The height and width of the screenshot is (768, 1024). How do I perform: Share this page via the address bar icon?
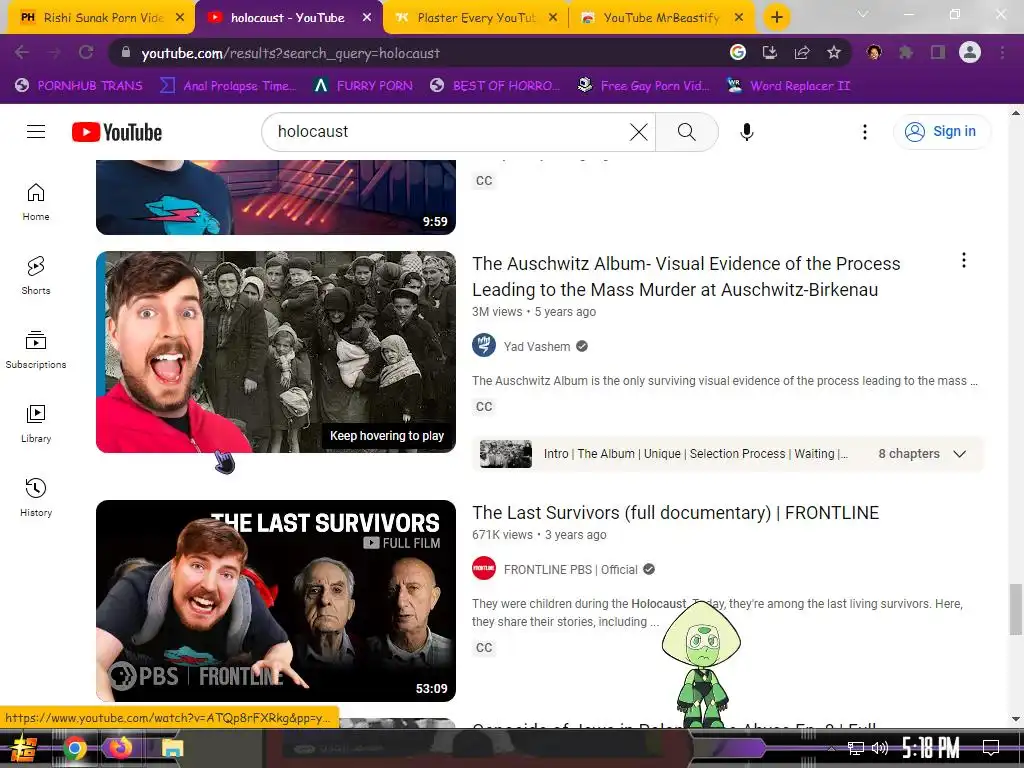802,52
